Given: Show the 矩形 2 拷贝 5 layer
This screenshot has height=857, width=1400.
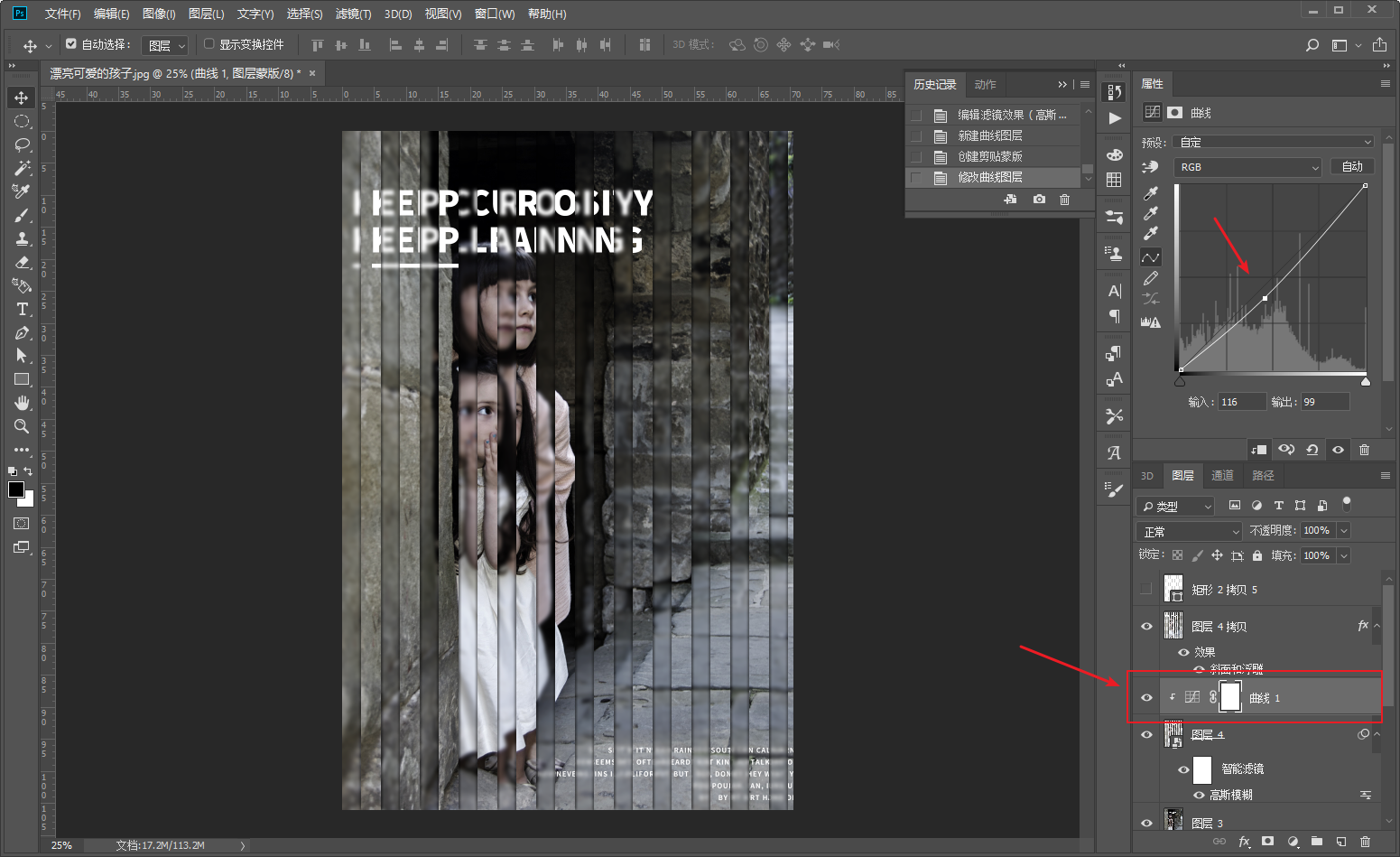Looking at the screenshot, I should pyautogui.click(x=1146, y=589).
